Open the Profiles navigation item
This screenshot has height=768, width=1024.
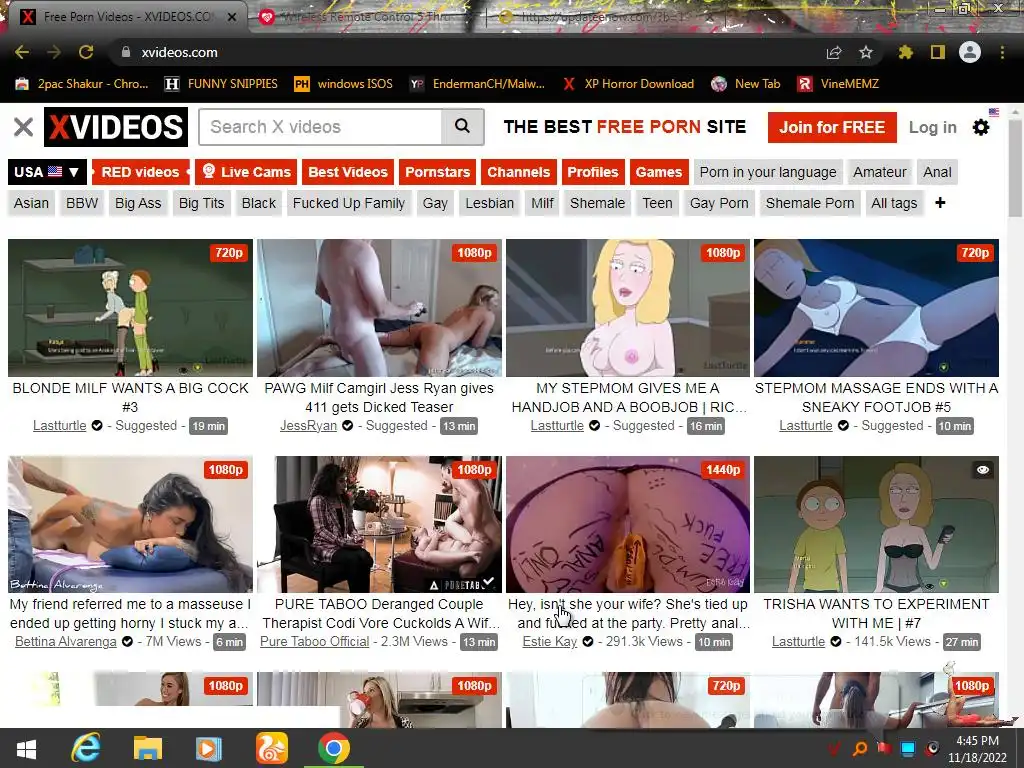(x=592, y=172)
